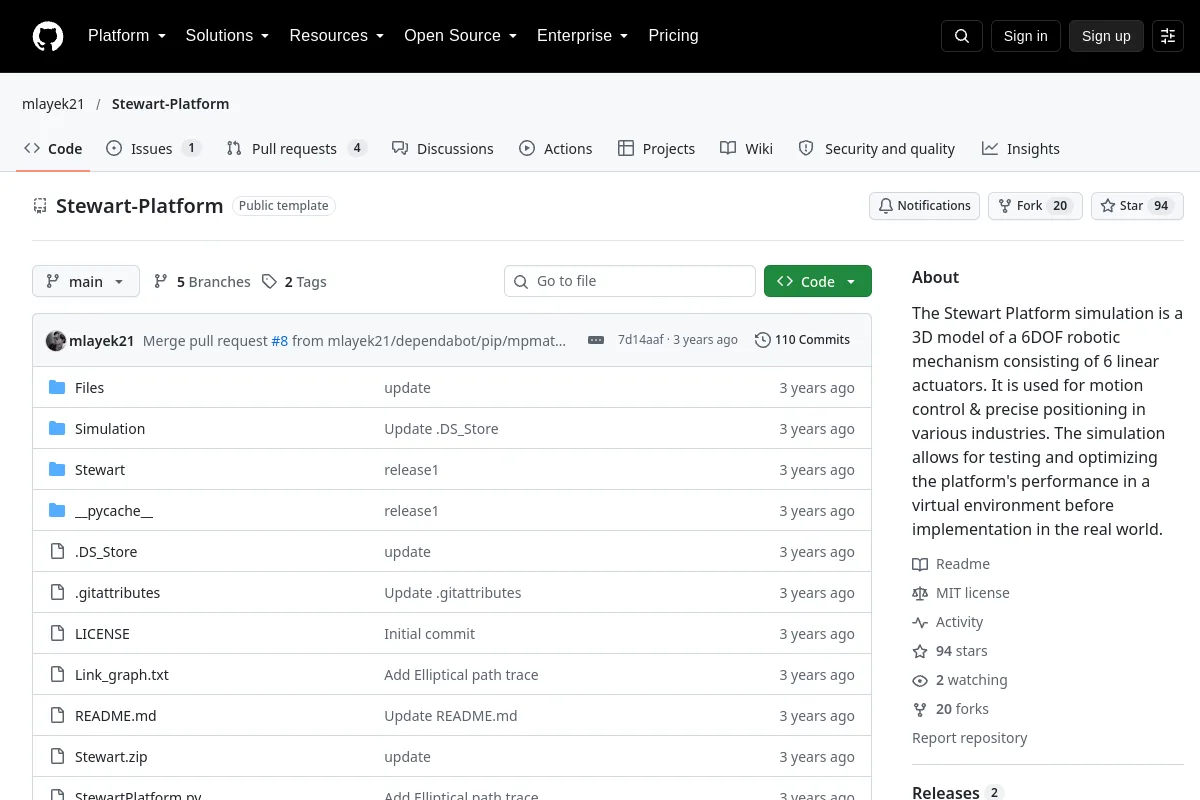The image size is (1200, 800).
Task: Open commit 'Add Elliptical path trace' for Link_graph.txt
Action: click(x=461, y=675)
